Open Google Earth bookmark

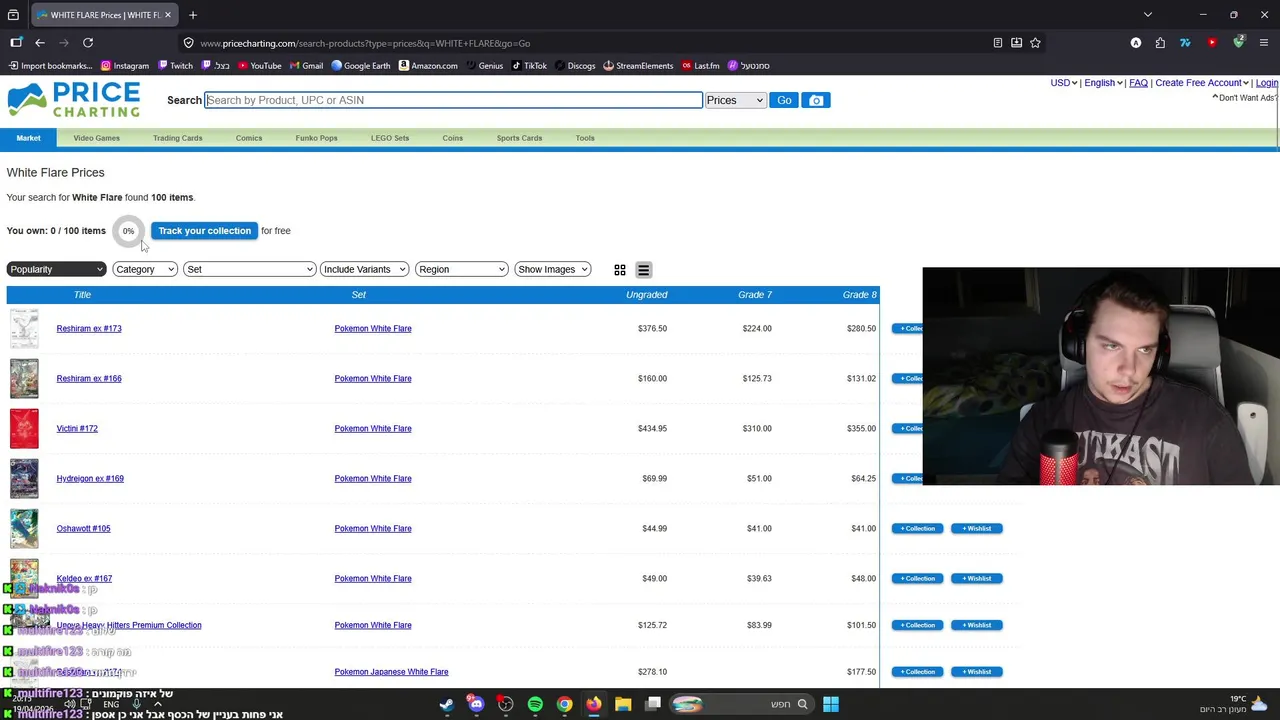pyautogui.click(x=361, y=66)
